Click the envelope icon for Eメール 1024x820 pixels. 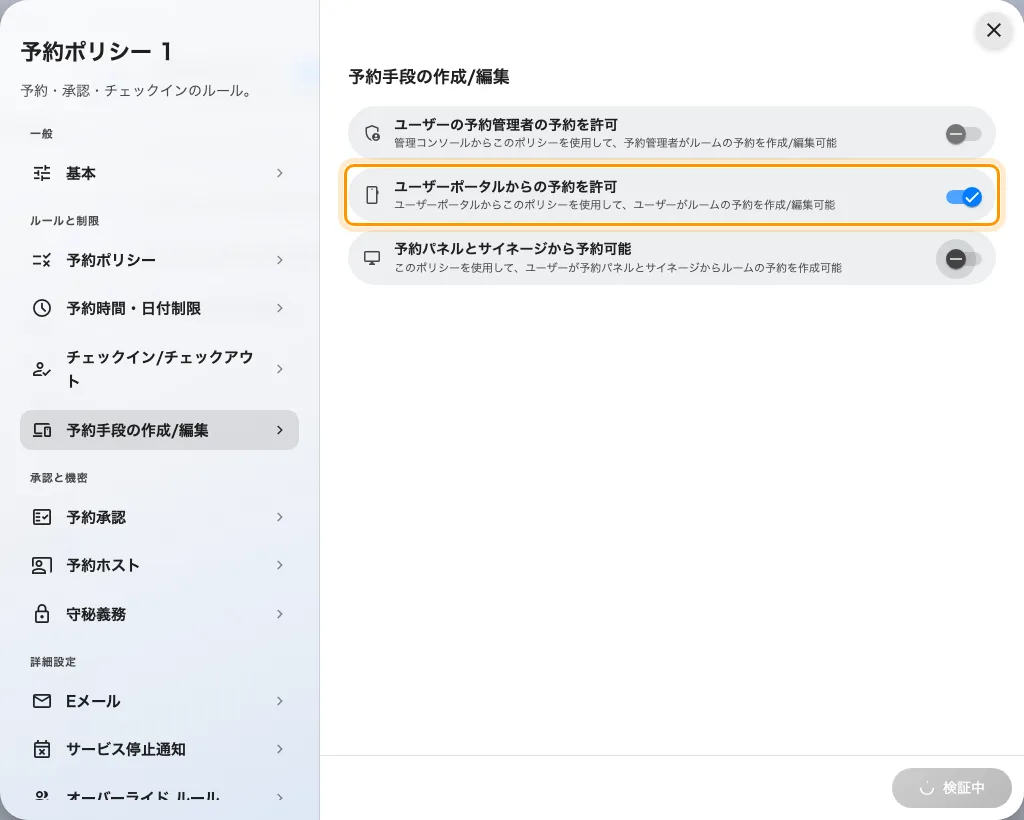pos(42,701)
